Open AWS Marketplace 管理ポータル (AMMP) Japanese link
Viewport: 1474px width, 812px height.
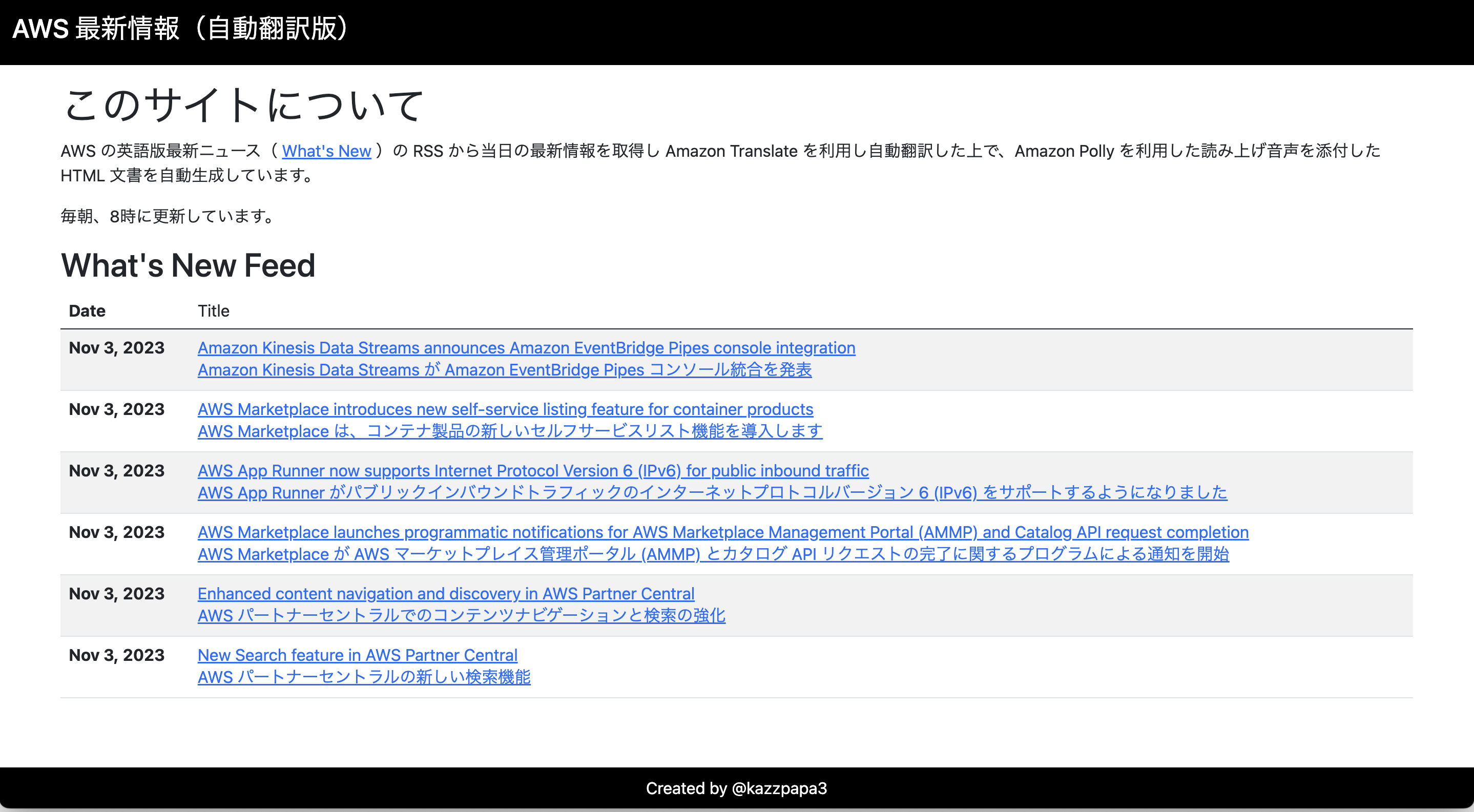coord(714,554)
